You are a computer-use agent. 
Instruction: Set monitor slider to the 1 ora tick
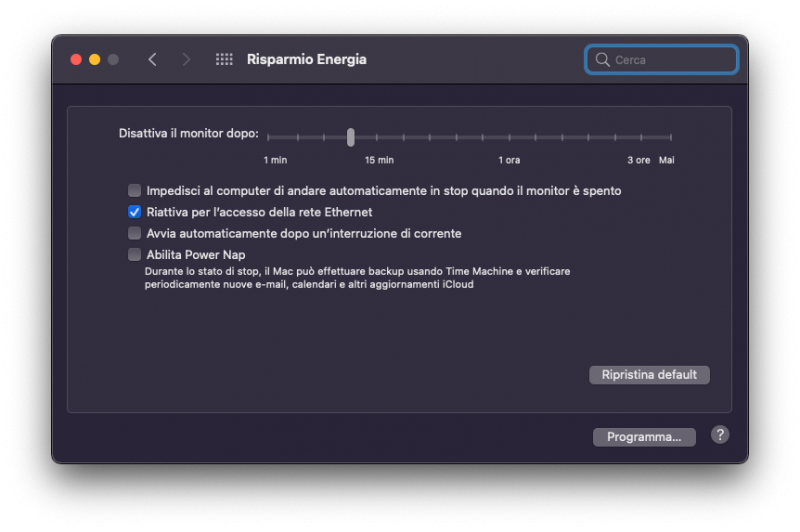509,137
